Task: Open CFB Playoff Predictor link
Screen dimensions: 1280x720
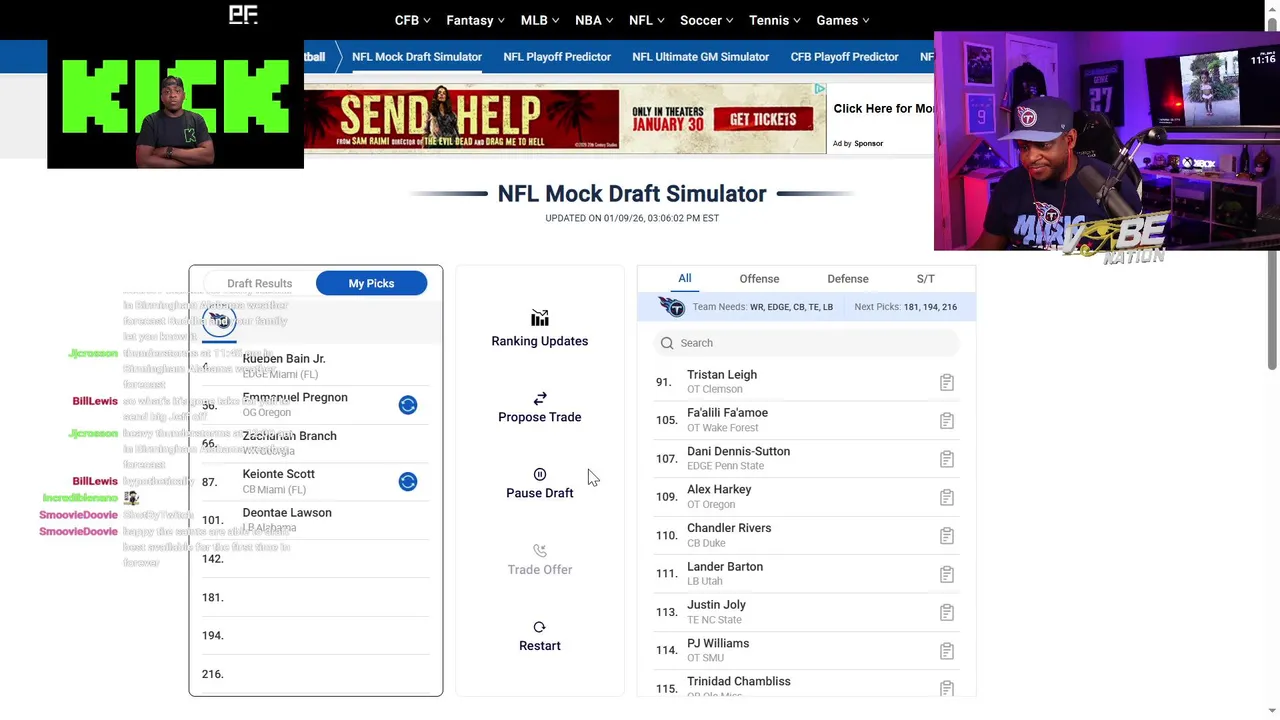Action: [845, 57]
